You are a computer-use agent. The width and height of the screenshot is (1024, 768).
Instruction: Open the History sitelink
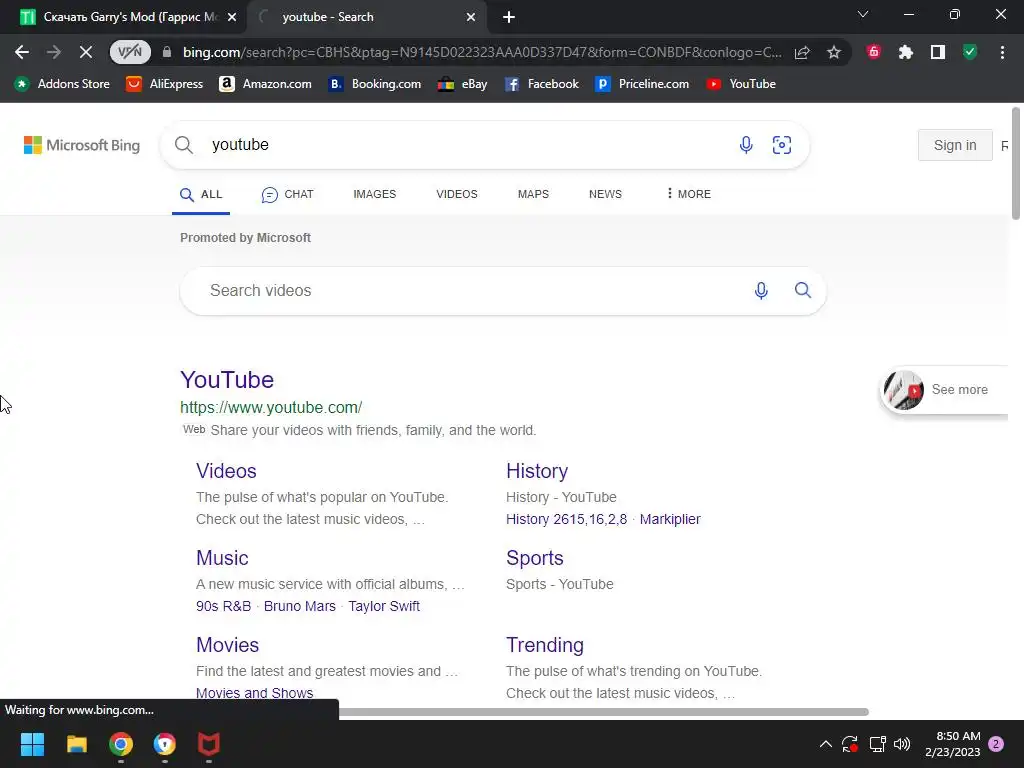[537, 471]
